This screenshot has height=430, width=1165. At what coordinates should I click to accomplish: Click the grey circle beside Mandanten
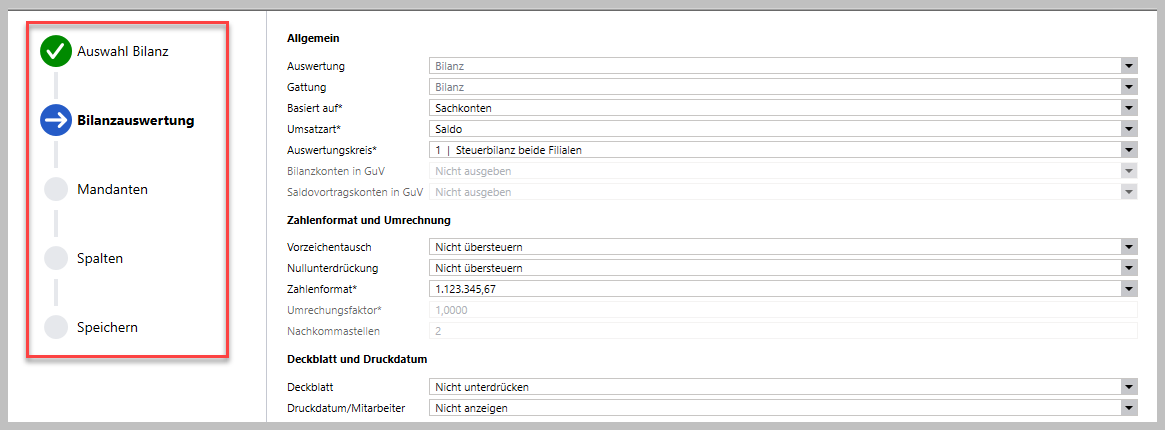[56, 189]
